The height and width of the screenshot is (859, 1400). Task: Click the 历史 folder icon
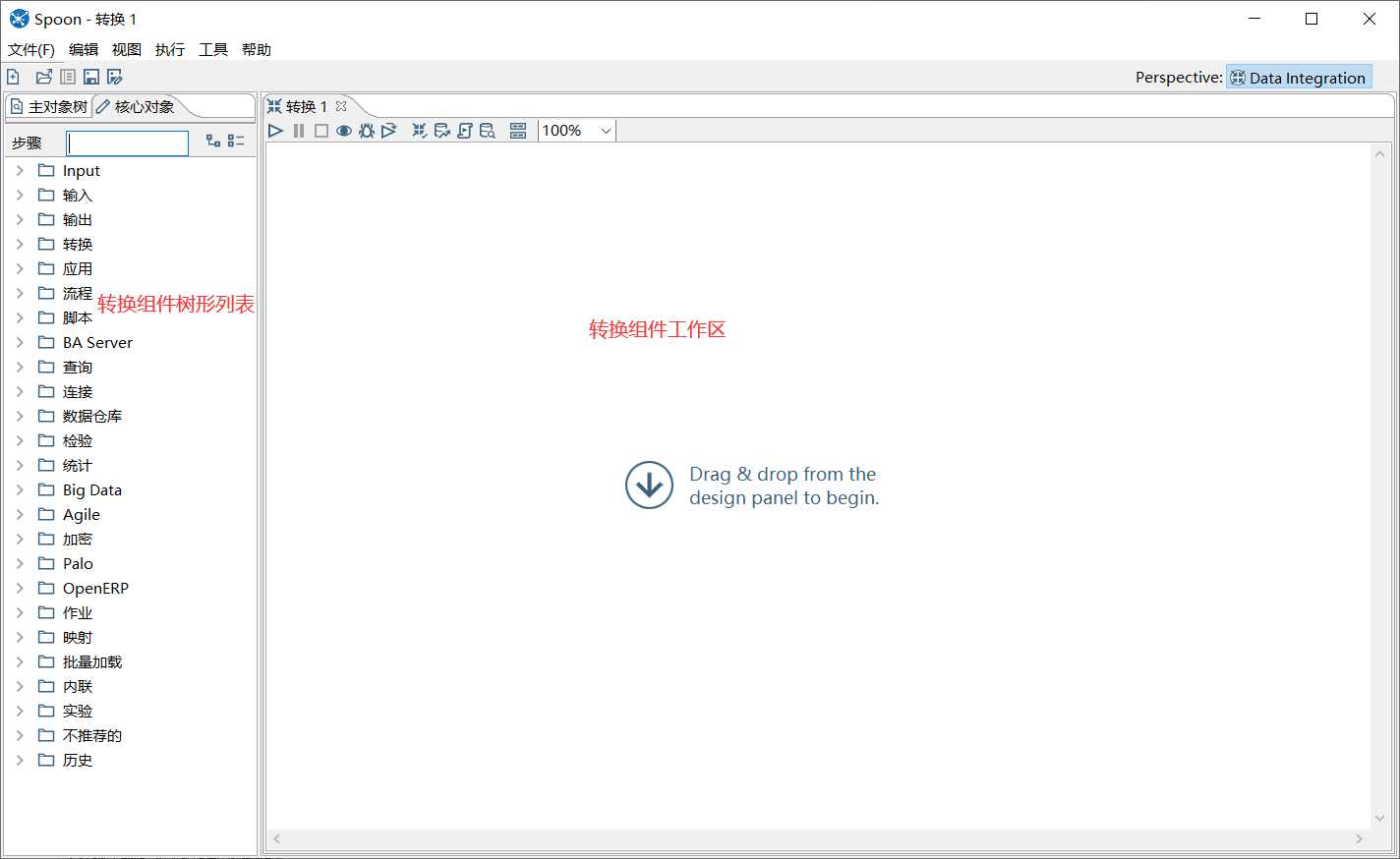[x=46, y=759]
